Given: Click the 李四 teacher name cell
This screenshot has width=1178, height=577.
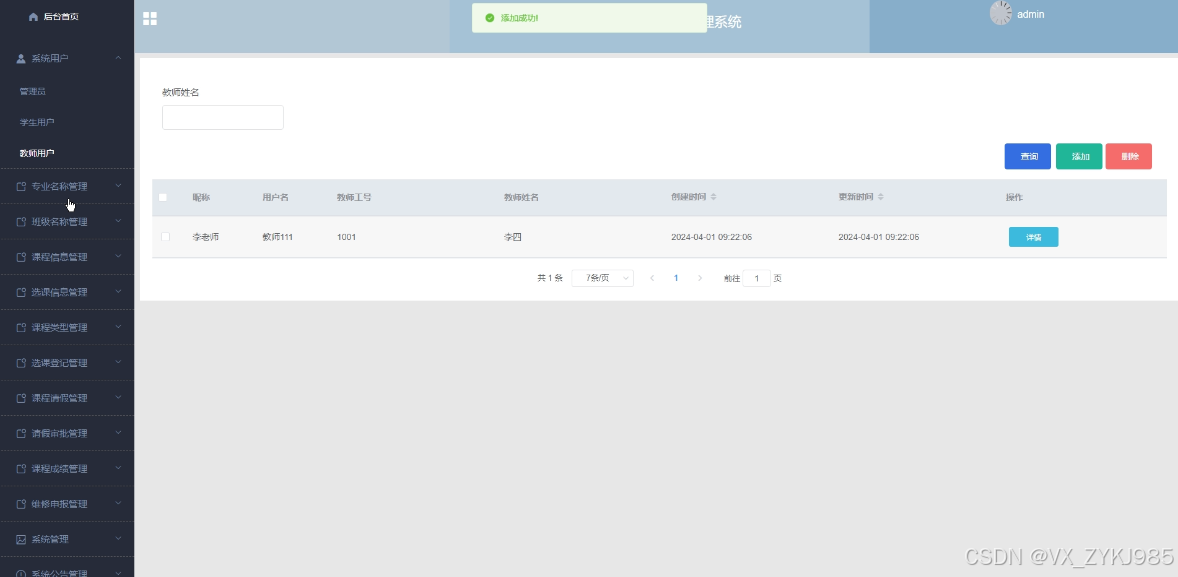Looking at the screenshot, I should [x=512, y=237].
